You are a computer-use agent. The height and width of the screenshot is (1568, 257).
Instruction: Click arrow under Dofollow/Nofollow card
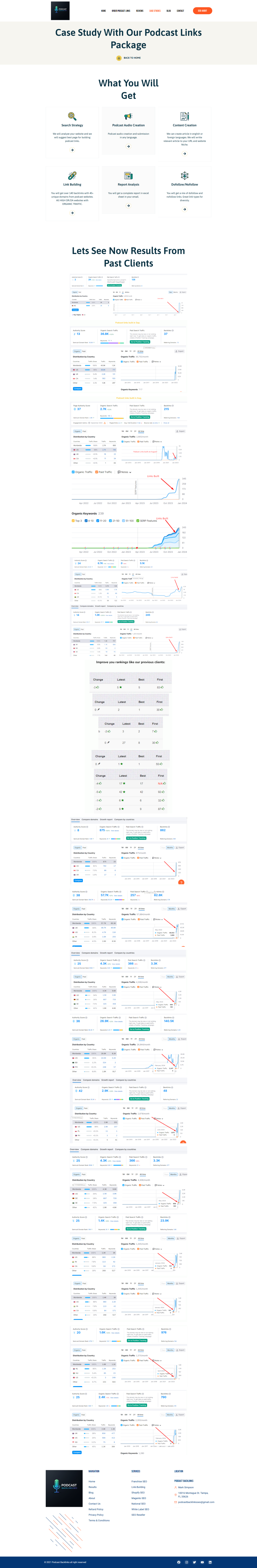pyautogui.click(x=184, y=209)
